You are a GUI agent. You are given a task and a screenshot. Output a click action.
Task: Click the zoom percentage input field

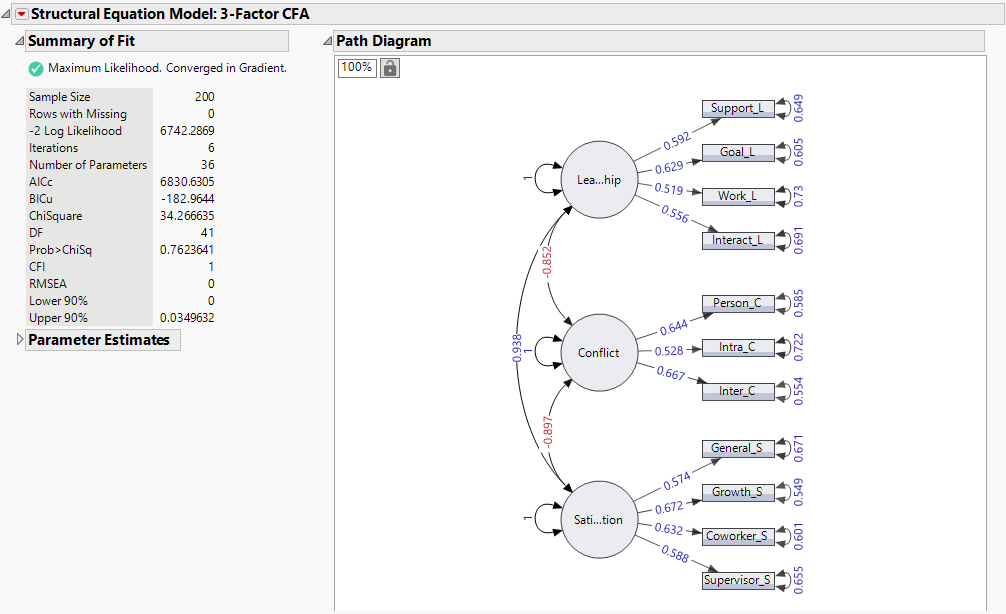pyautogui.click(x=356, y=67)
